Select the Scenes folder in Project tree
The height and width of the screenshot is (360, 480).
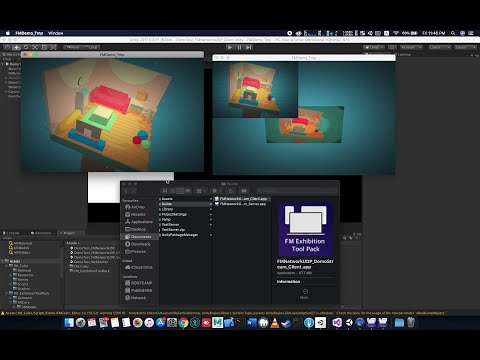[x=21, y=280]
